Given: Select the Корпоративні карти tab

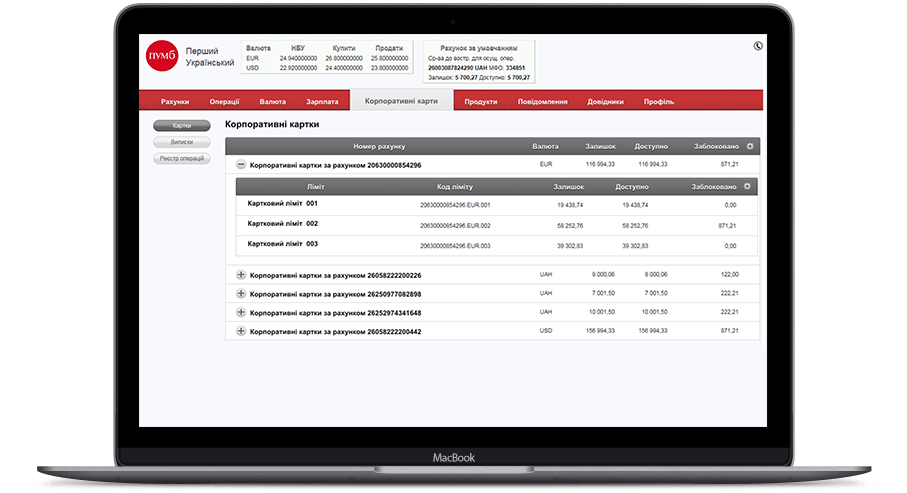Looking at the screenshot, I should tap(401, 101).
